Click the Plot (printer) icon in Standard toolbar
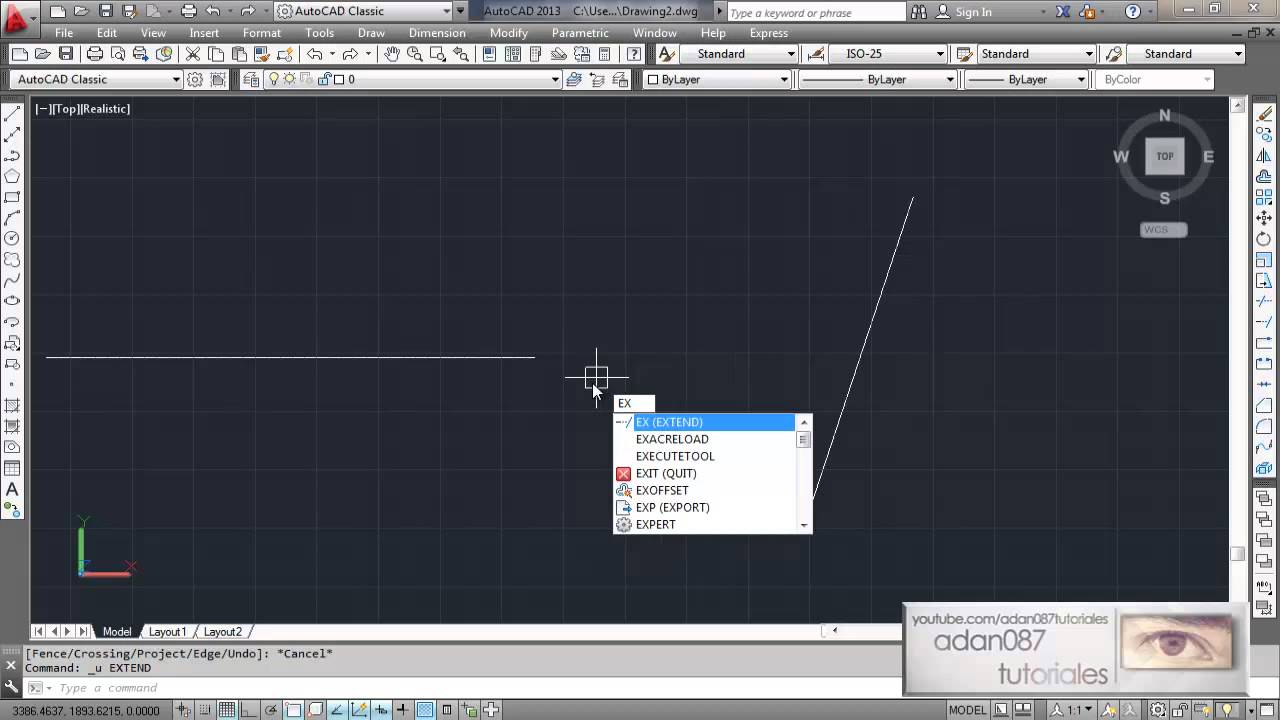 pos(94,54)
